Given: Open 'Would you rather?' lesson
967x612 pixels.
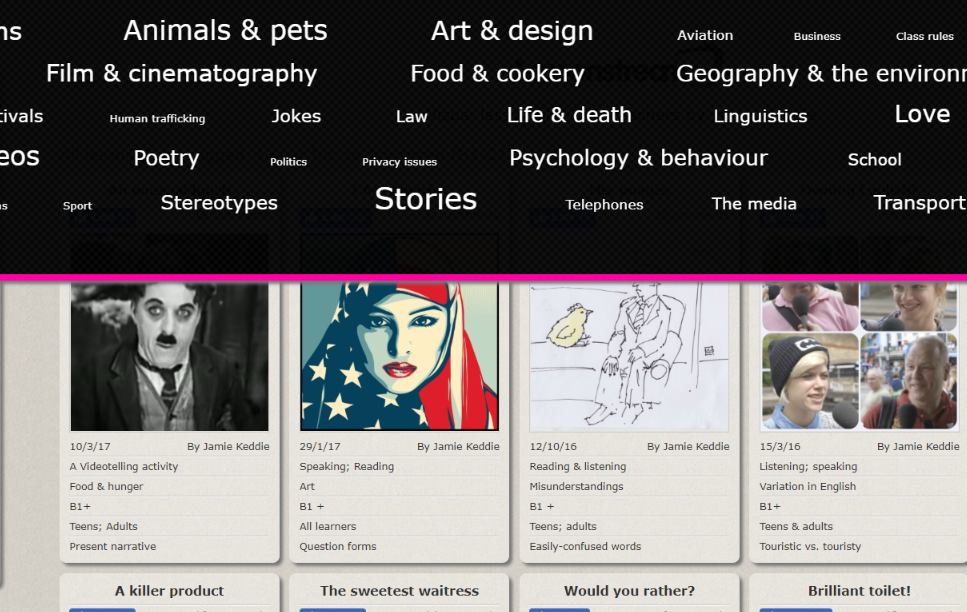Looking at the screenshot, I should [x=629, y=591].
